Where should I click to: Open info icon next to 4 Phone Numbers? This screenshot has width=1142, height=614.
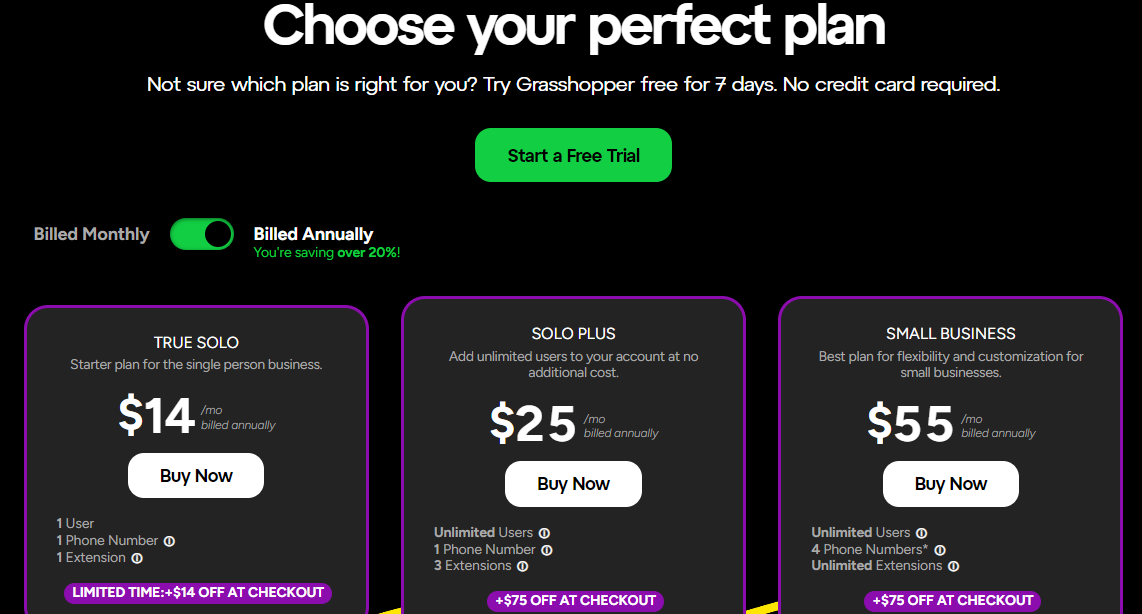(x=940, y=551)
